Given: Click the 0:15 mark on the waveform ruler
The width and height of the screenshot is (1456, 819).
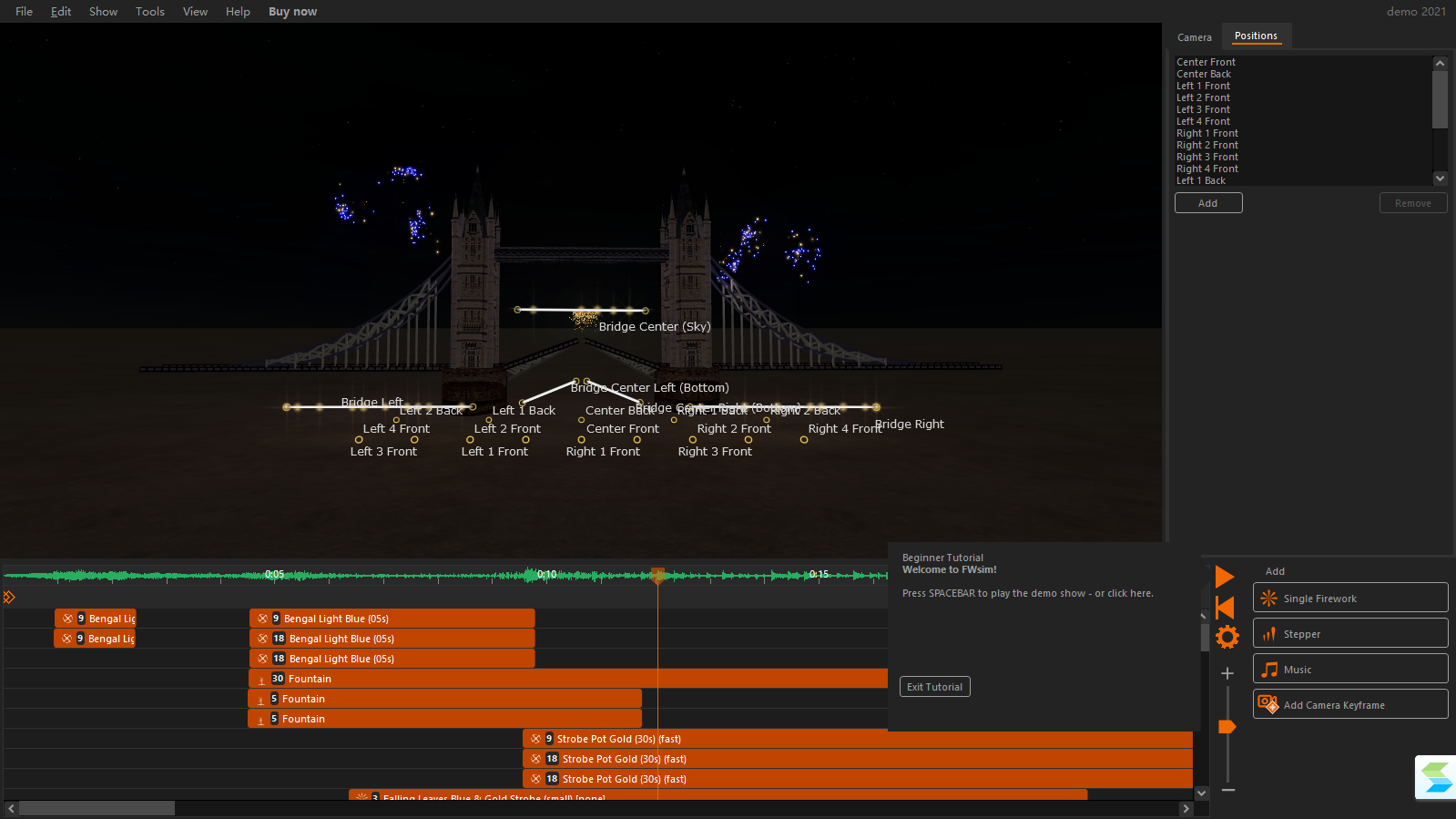Looking at the screenshot, I should (x=820, y=574).
